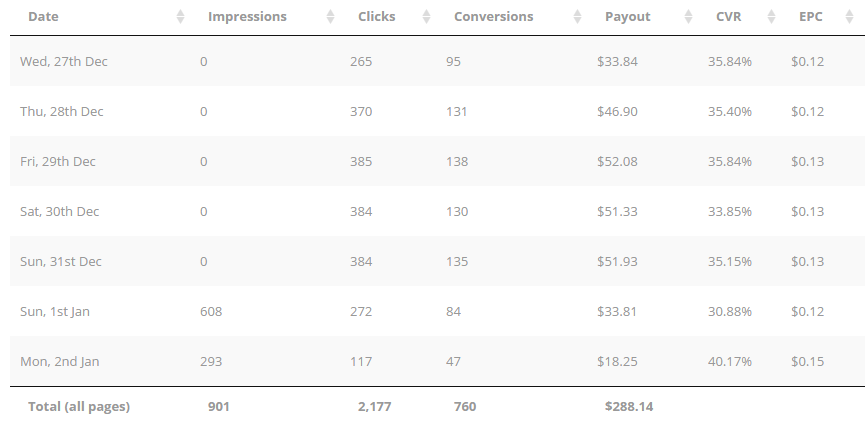Click Impressions column sort arrows

330,17
